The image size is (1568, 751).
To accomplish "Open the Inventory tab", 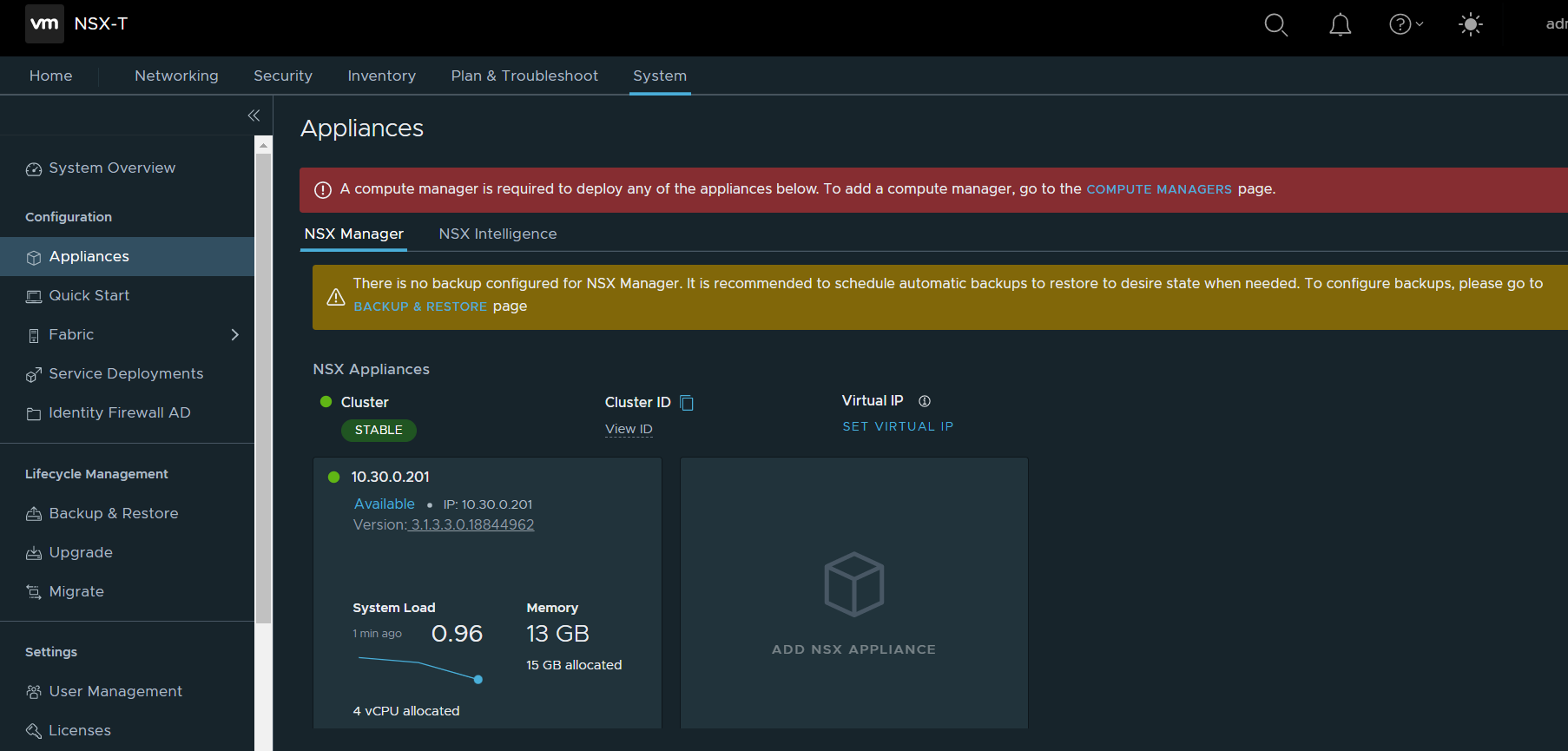I will coord(382,76).
